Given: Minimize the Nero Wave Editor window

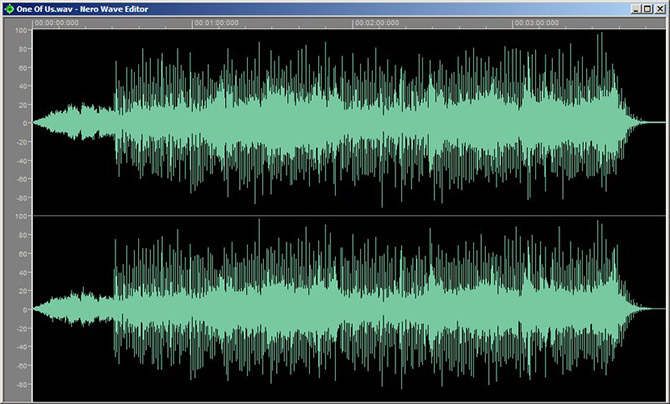Looking at the screenshot, I should 636,8.
